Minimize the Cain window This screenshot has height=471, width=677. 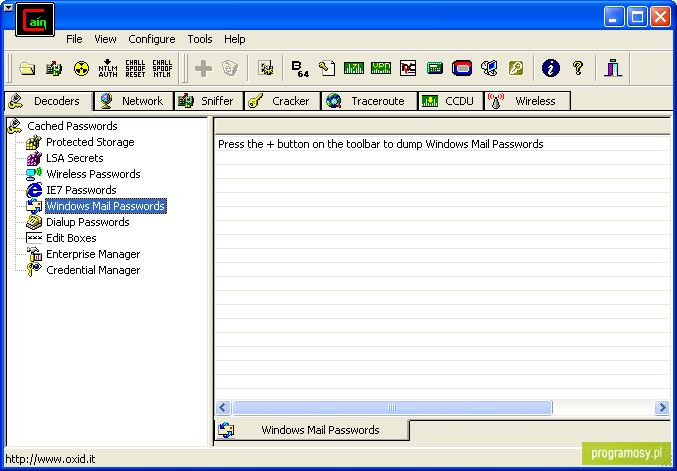pyautogui.click(x=614, y=17)
